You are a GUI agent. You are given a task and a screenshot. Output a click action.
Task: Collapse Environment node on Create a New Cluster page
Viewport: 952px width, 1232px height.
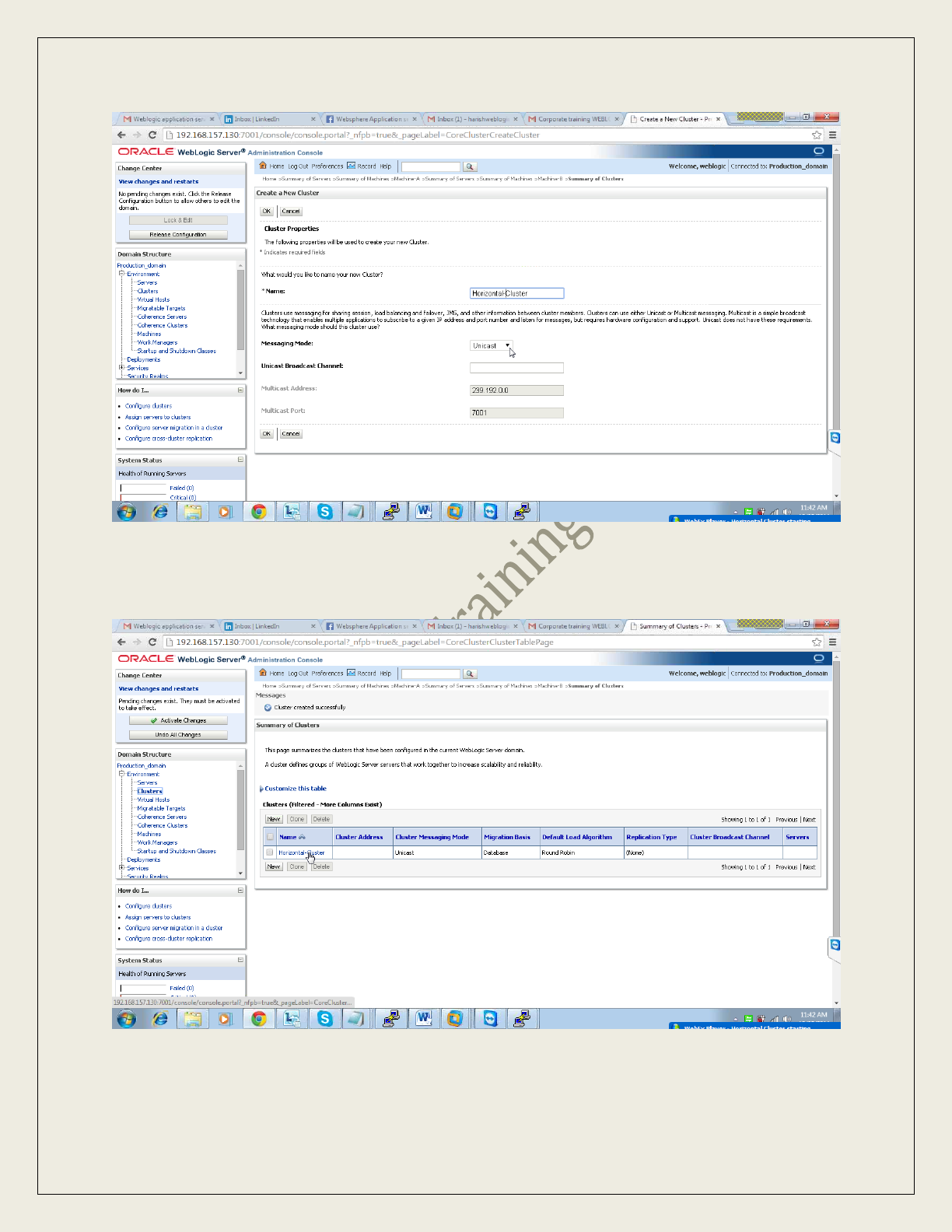coord(121,274)
